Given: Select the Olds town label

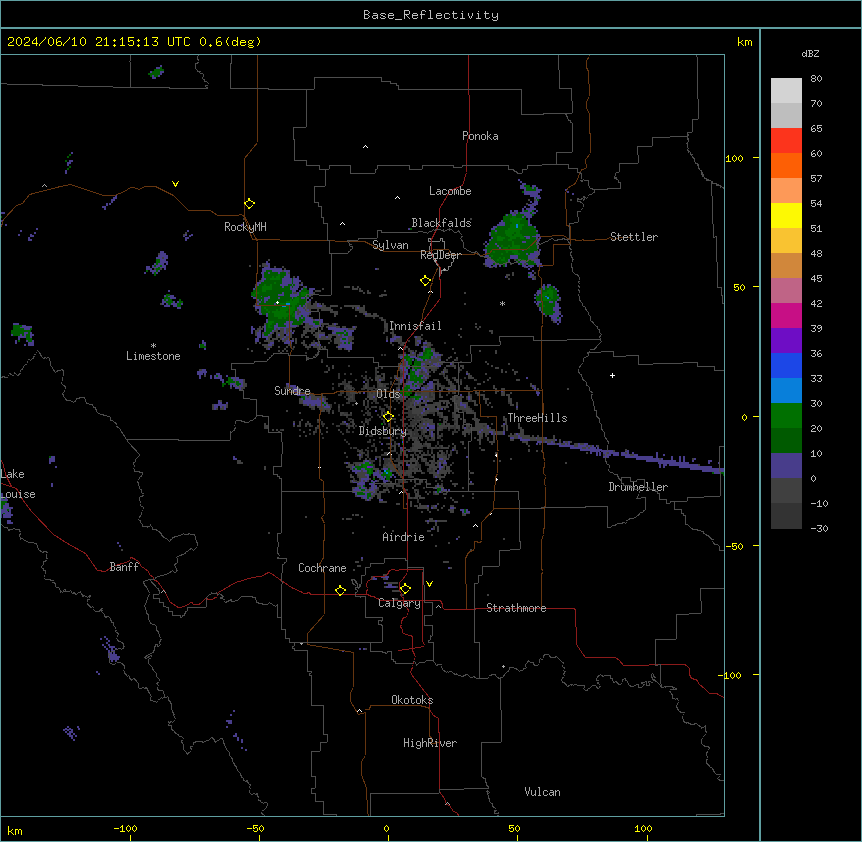Looking at the screenshot, I should tap(388, 394).
